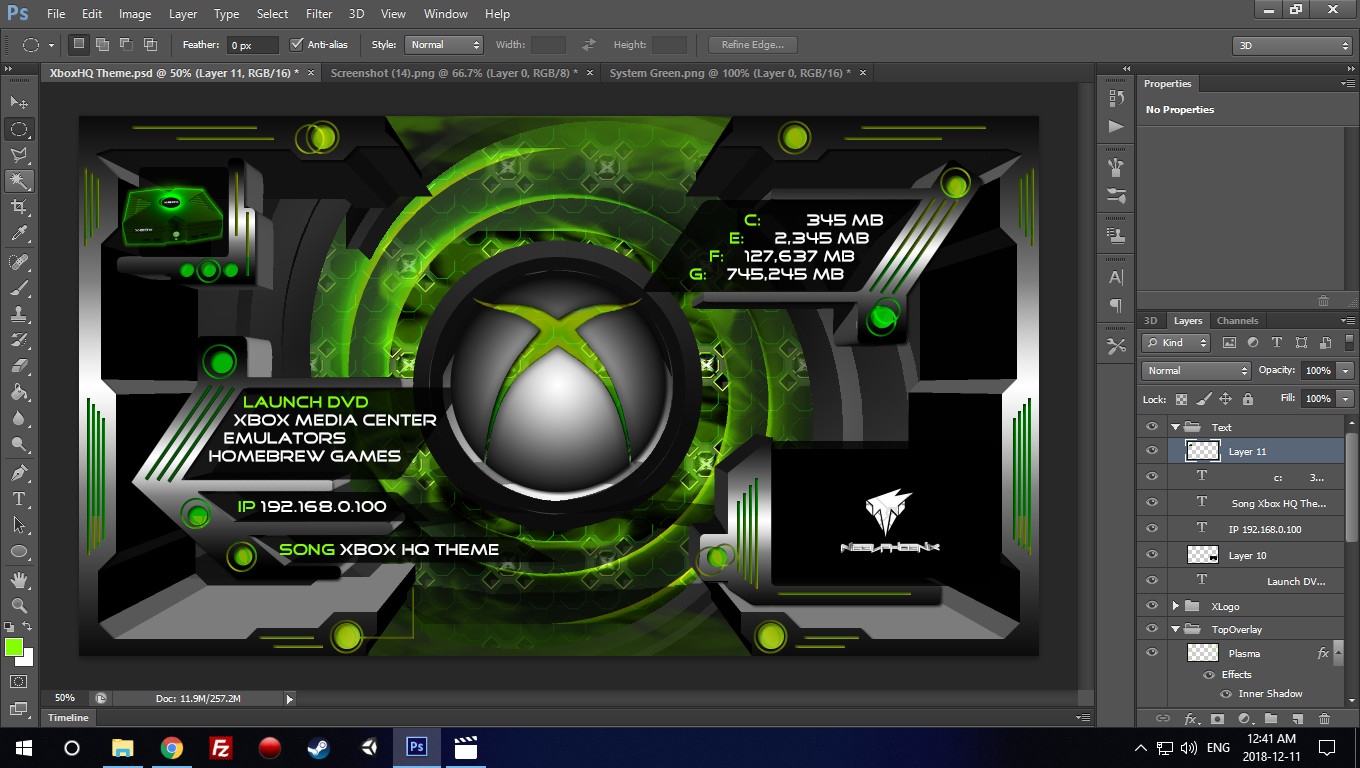
Task: Select the Pen tool
Action: tap(19, 472)
